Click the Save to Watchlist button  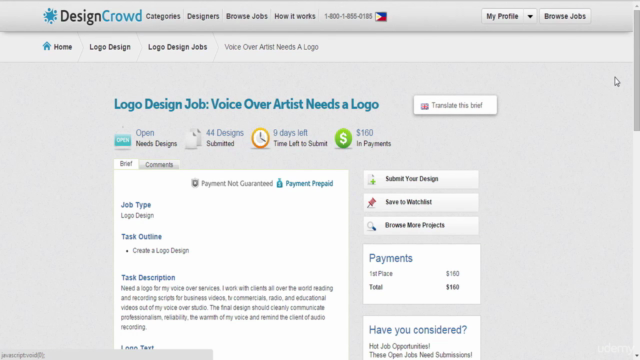pyautogui.click(x=421, y=202)
